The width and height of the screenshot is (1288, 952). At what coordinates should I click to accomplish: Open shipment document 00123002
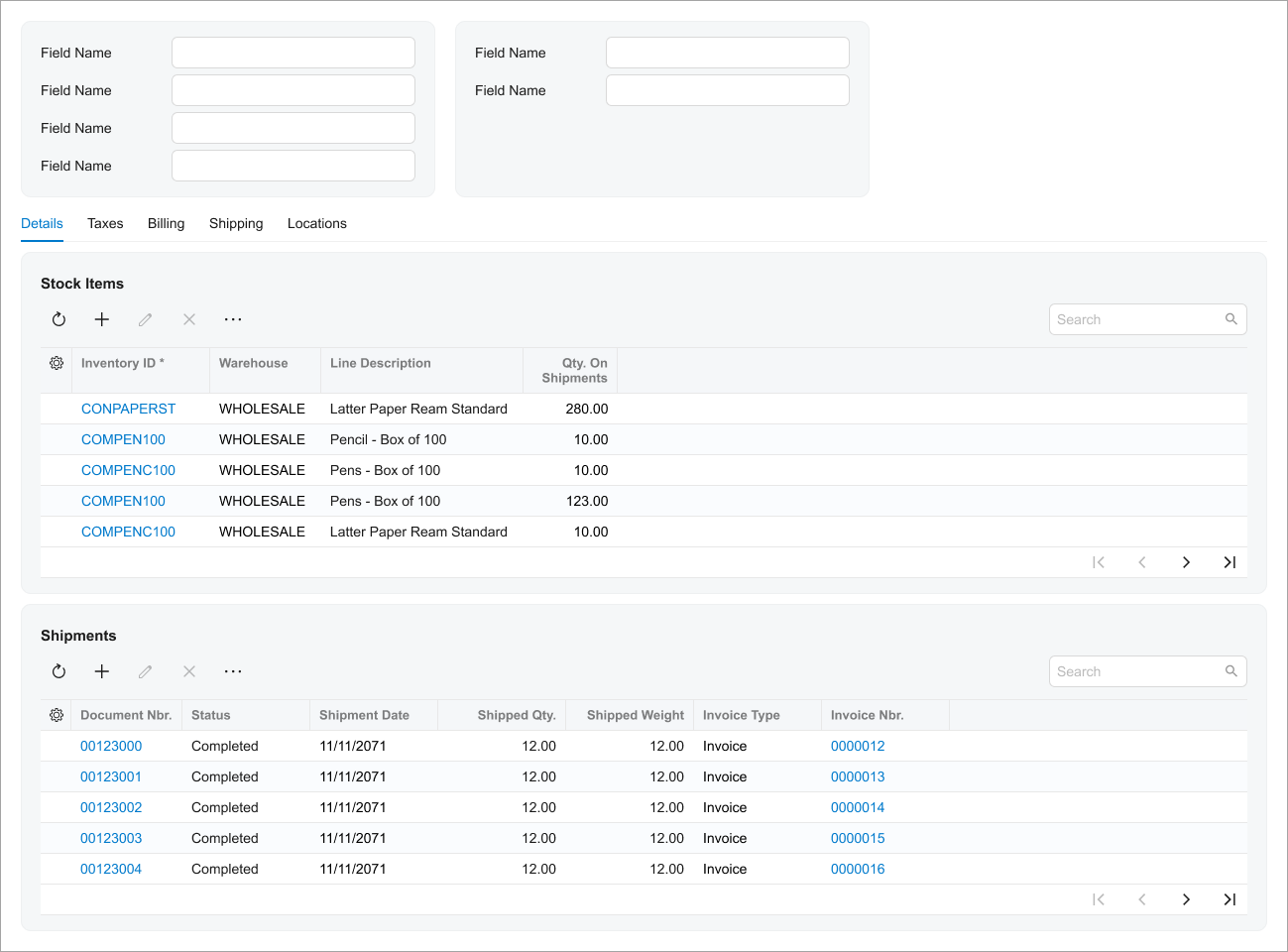pos(111,807)
